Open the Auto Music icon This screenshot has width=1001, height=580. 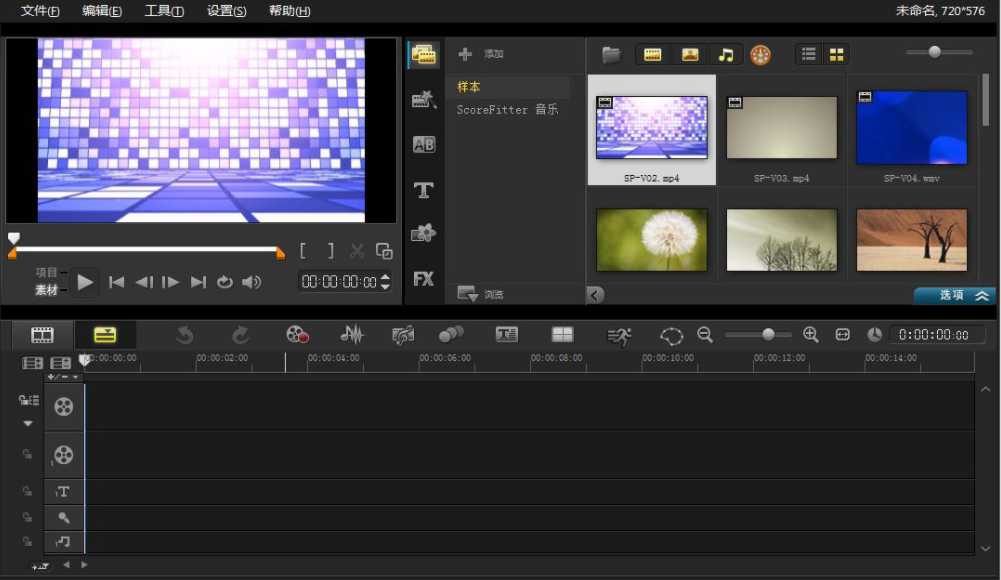click(403, 334)
